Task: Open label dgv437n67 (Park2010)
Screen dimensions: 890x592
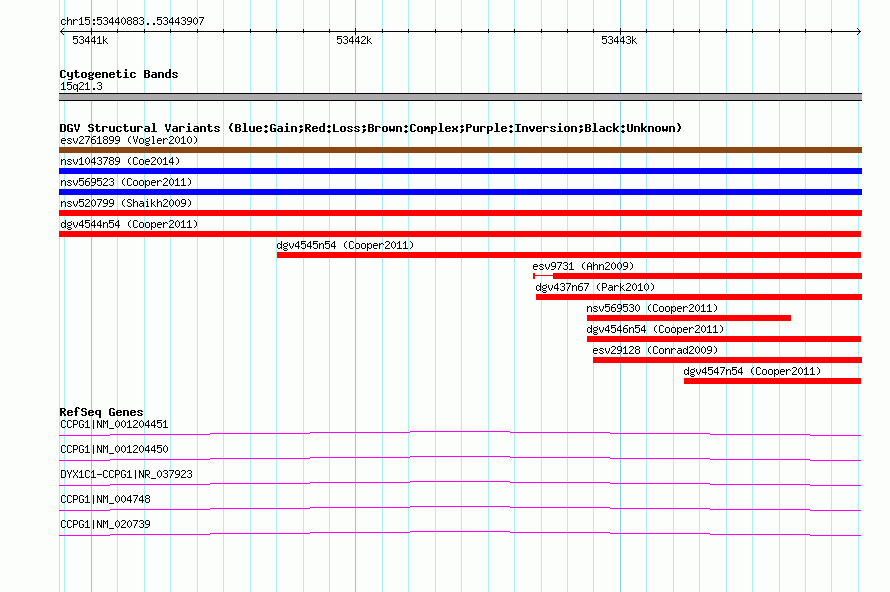Action: 595,287
